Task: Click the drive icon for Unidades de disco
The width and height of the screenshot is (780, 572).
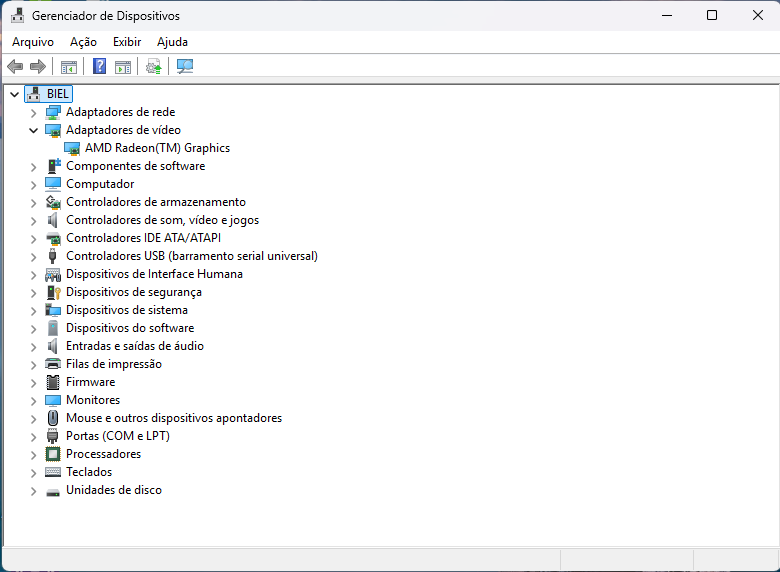Action: tap(53, 492)
